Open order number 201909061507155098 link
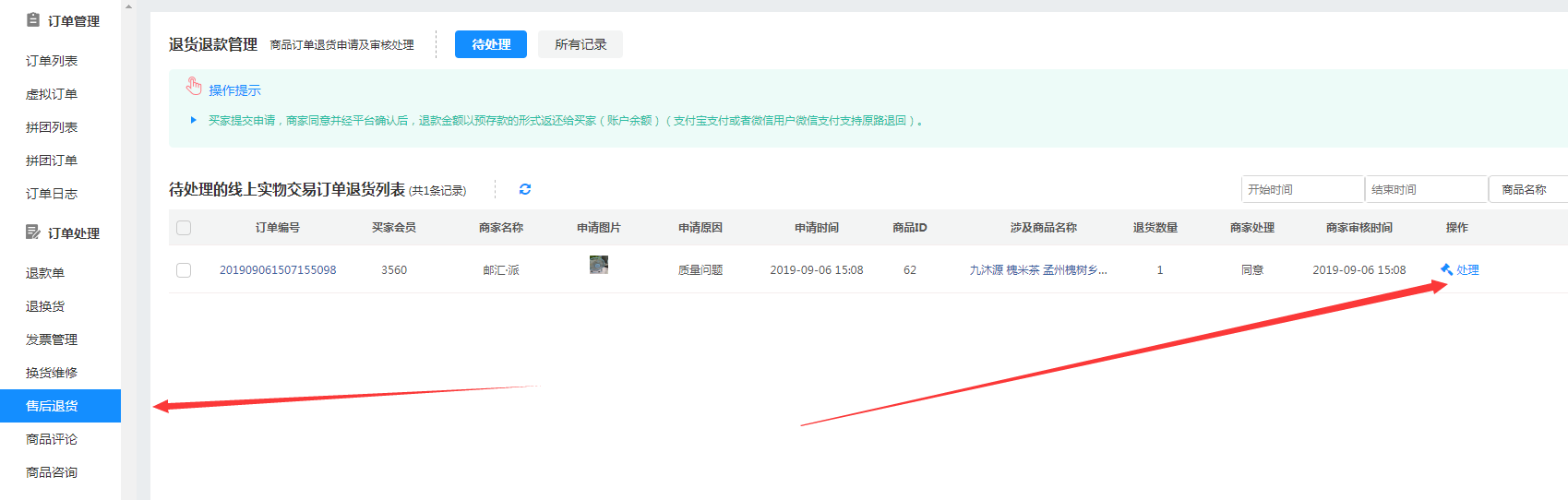Image resolution: width=1568 pixels, height=500 pixels. coord(278,270)
